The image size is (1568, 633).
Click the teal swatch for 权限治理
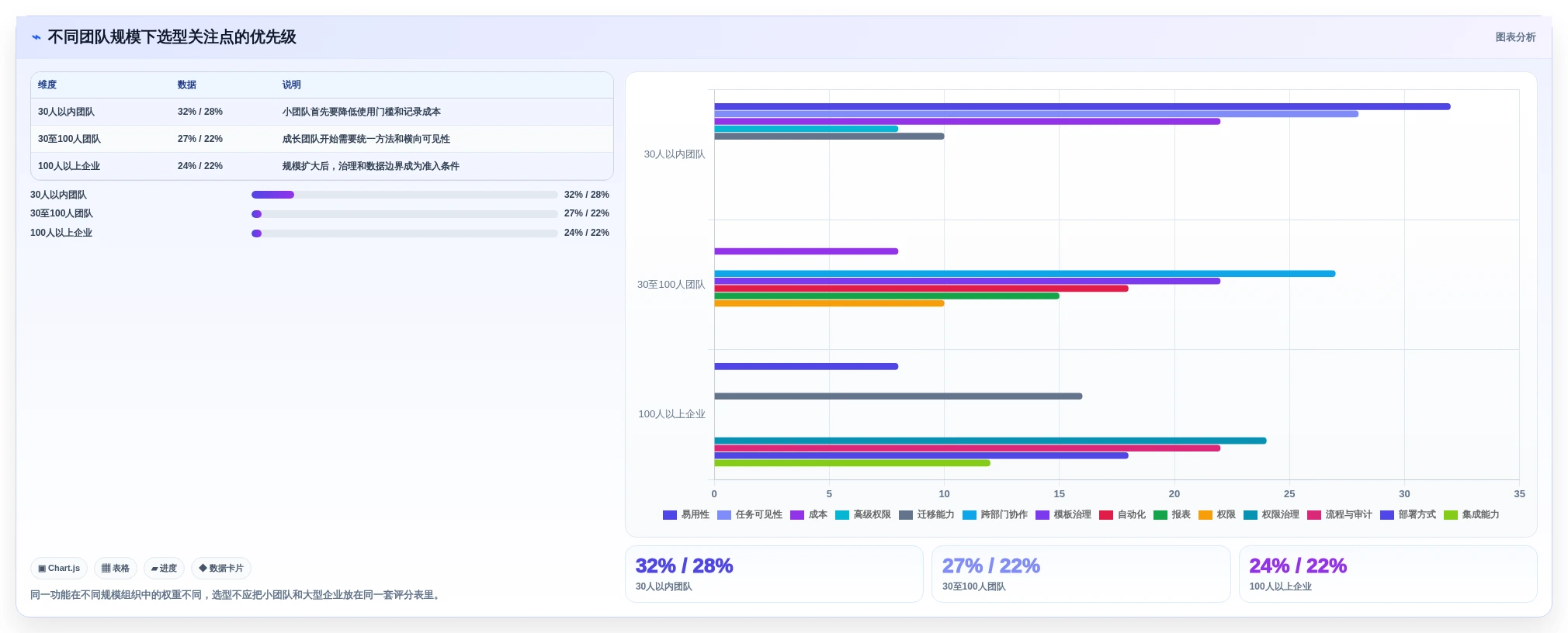pyautogui.click(x=1251, y=515)
